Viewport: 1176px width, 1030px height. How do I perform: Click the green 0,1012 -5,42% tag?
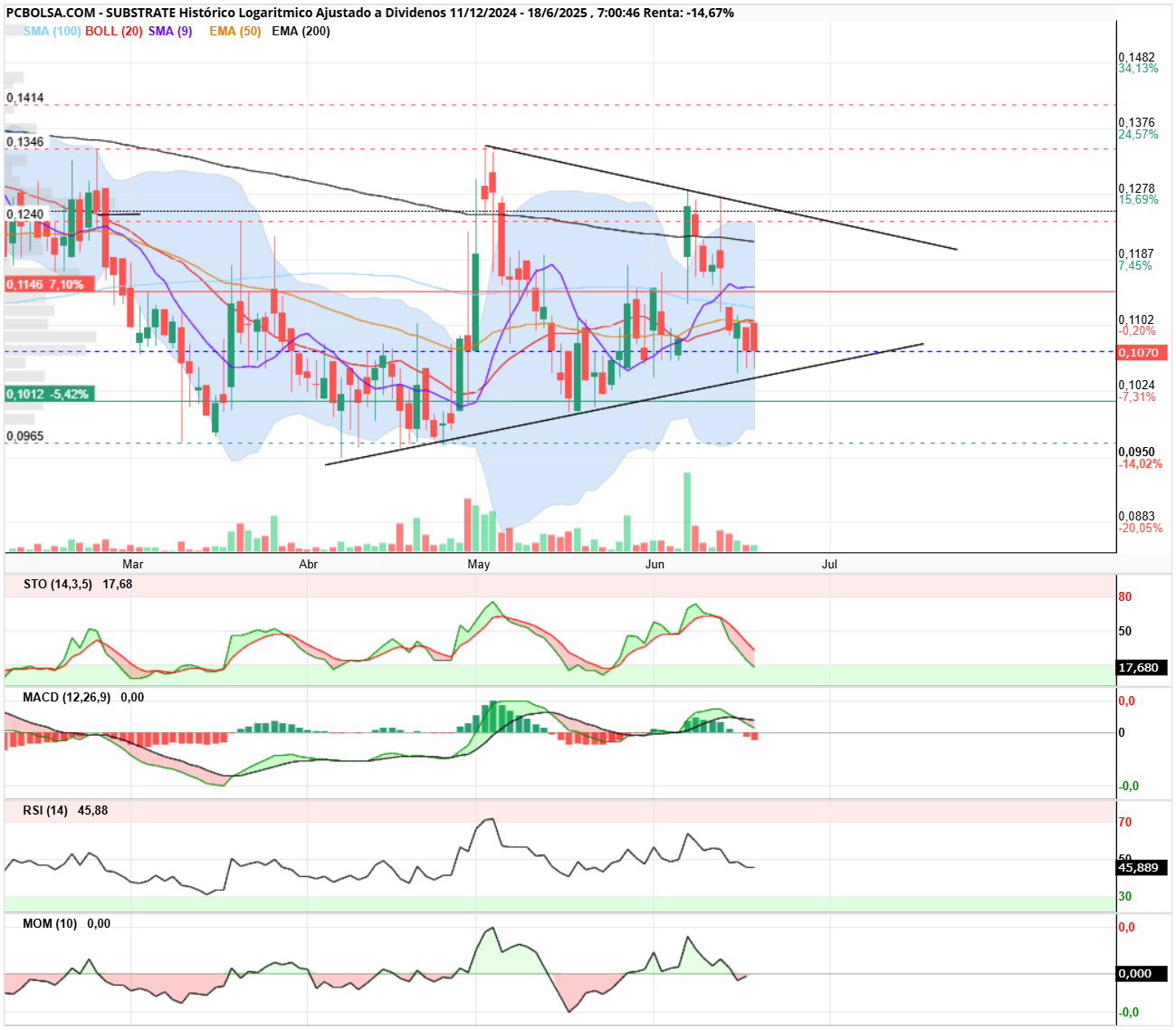pos(49,395)
